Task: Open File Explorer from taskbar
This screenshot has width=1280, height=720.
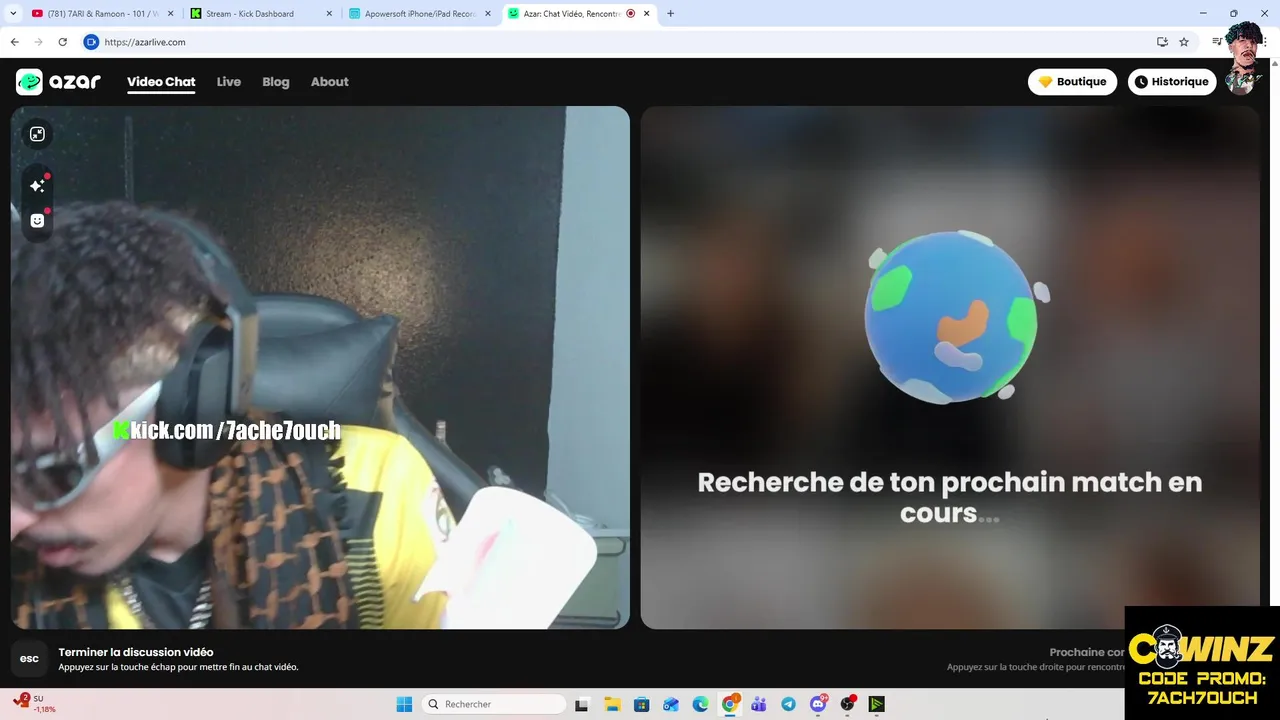Action: (612, 704)
